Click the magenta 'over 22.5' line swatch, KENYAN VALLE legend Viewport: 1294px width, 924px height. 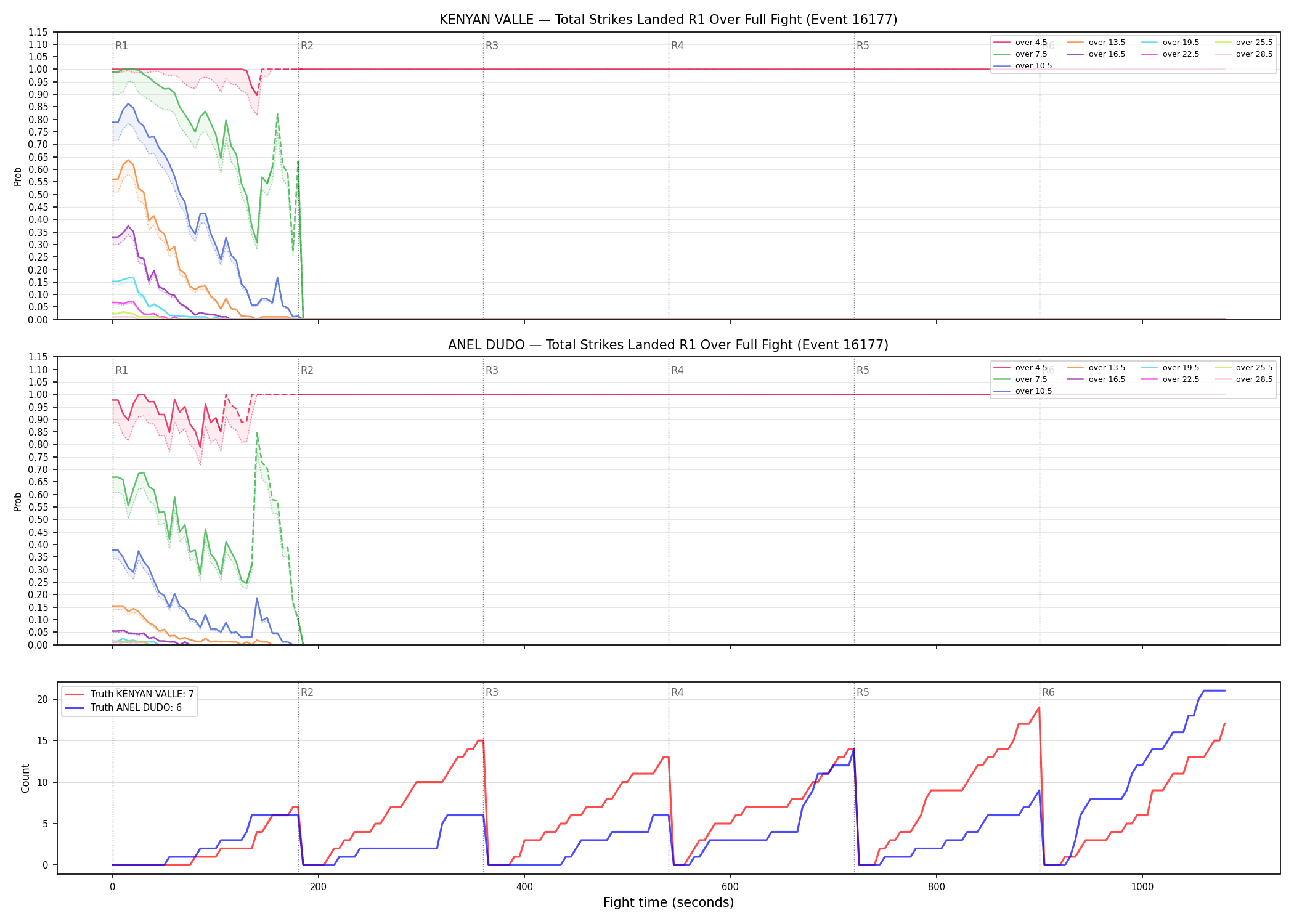tap(1149, 54)
